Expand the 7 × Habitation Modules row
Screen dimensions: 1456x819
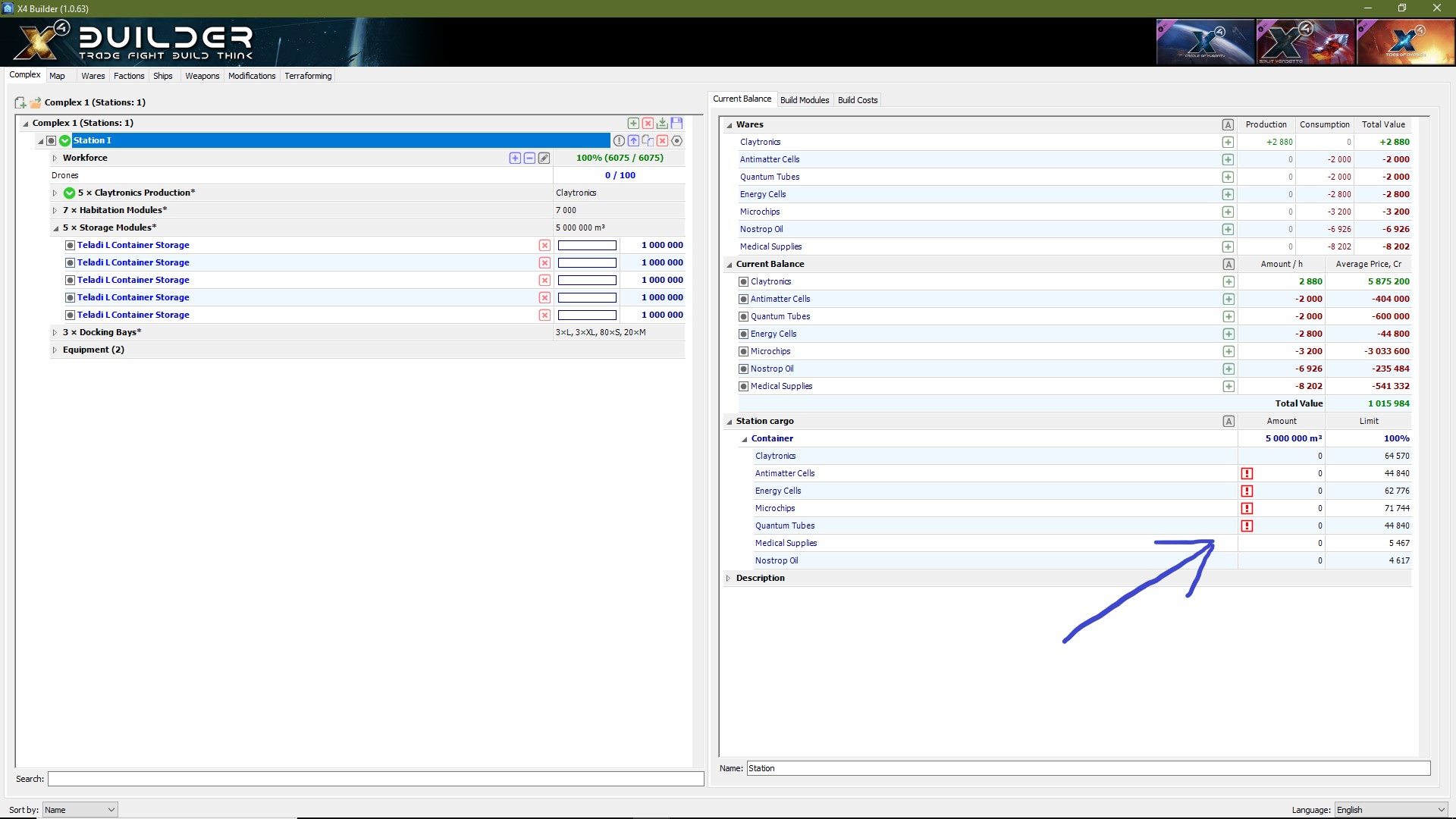pos(55,210)
